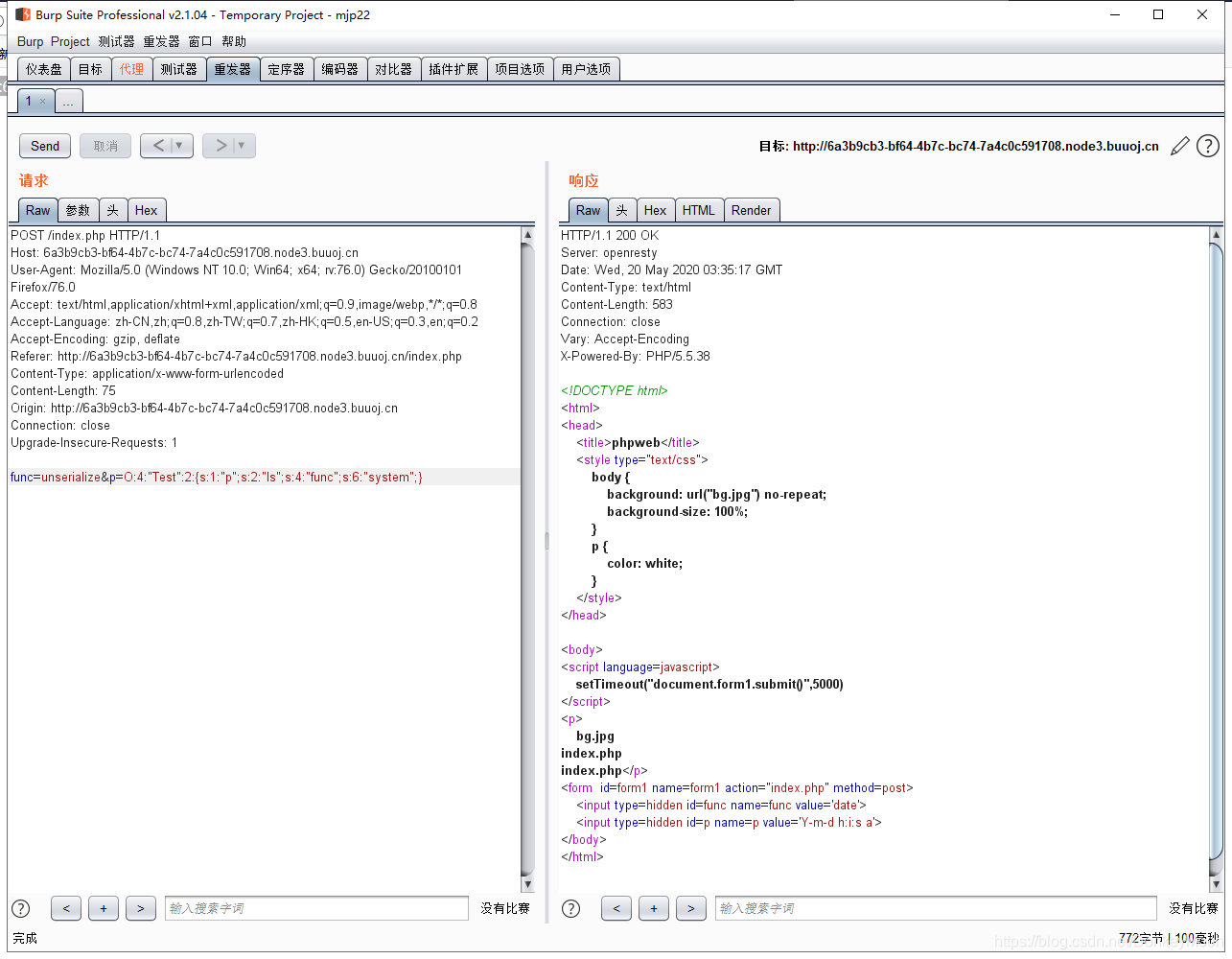Open the Burp menu
Screen dimensions: 1232x959
click(x=31, y=41)
